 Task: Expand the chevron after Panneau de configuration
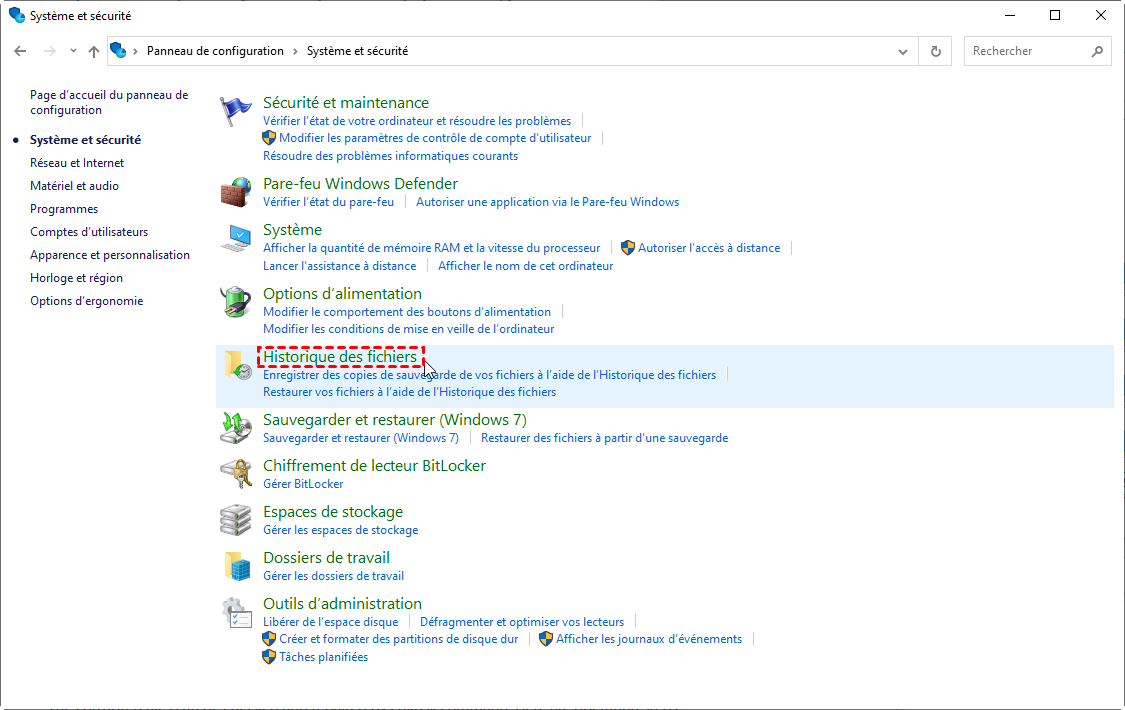point(295,51)
